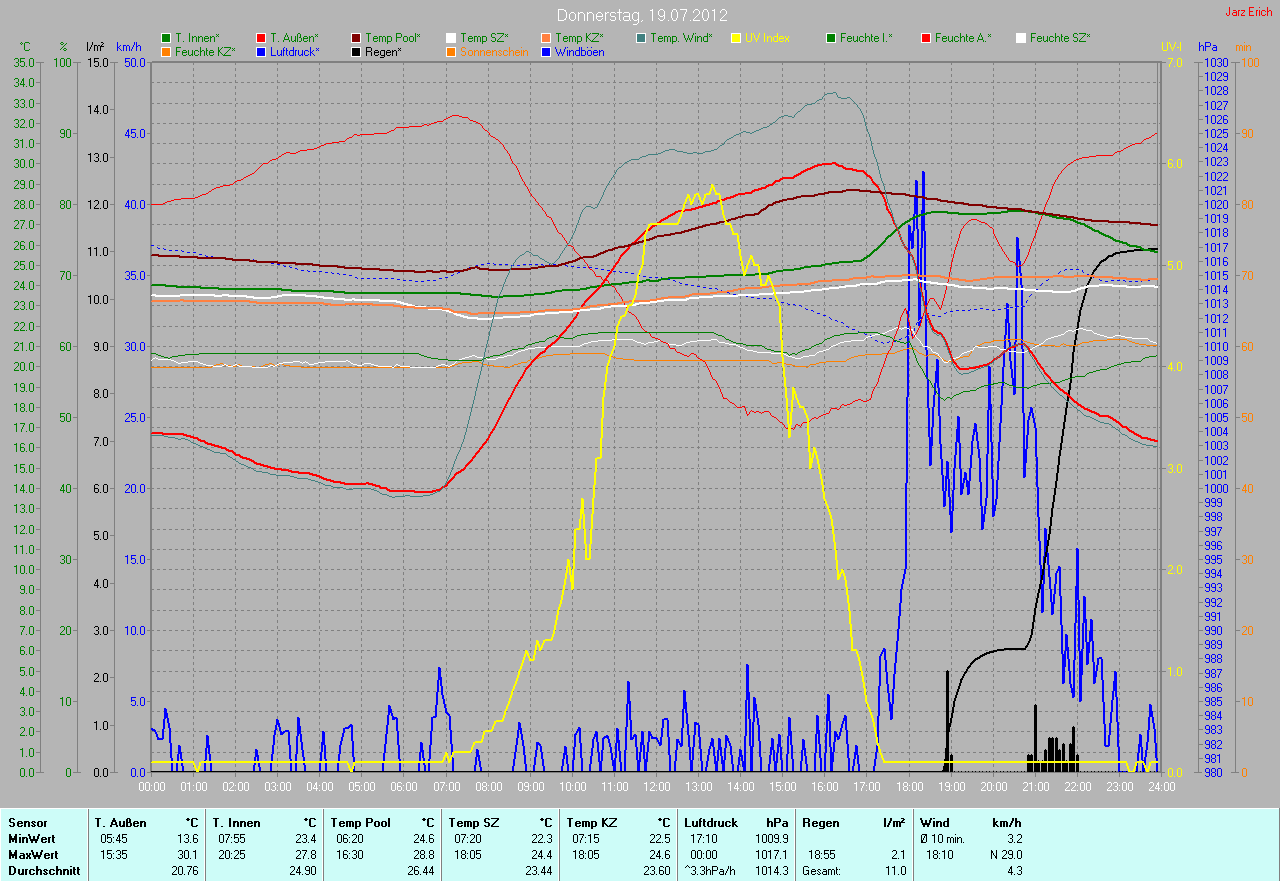Click the dark red Temp Pool legend marker
The image size is (1280, 881).
coord(356,38)
